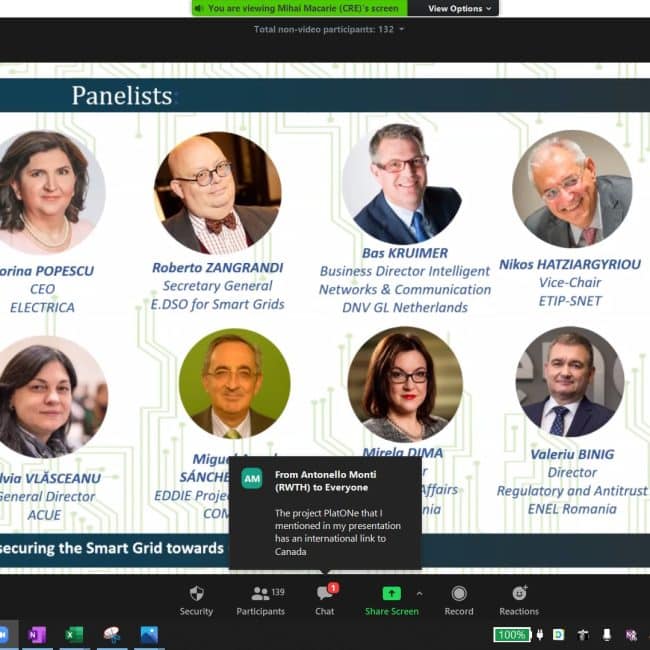Click the Zoom icon in the taskbar
This screenshot has height=650, width=650.
[x=3, y=635]
